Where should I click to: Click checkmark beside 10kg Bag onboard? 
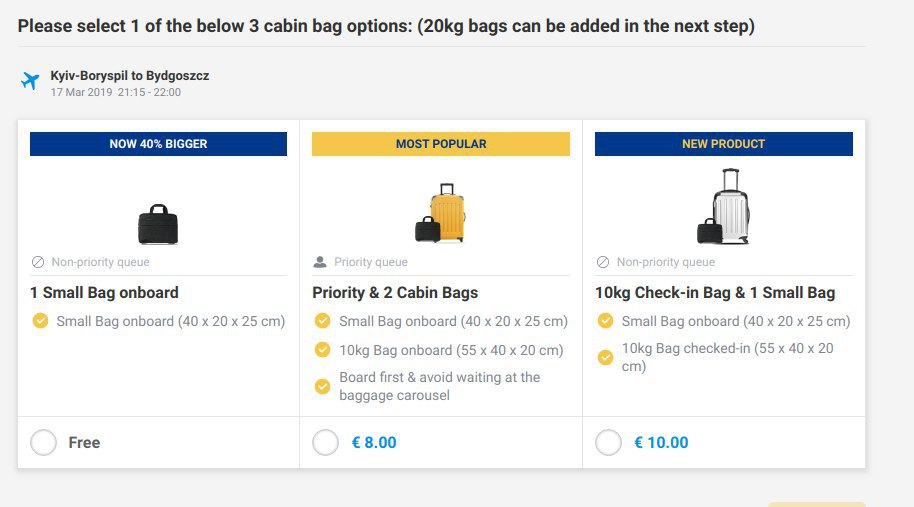click(322, 350)
